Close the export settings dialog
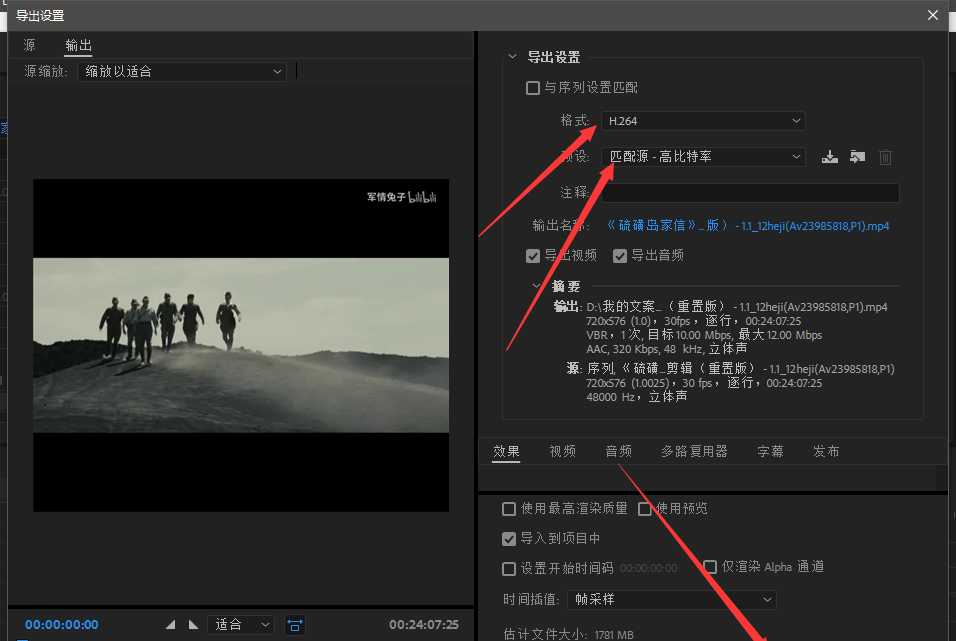 933,15
